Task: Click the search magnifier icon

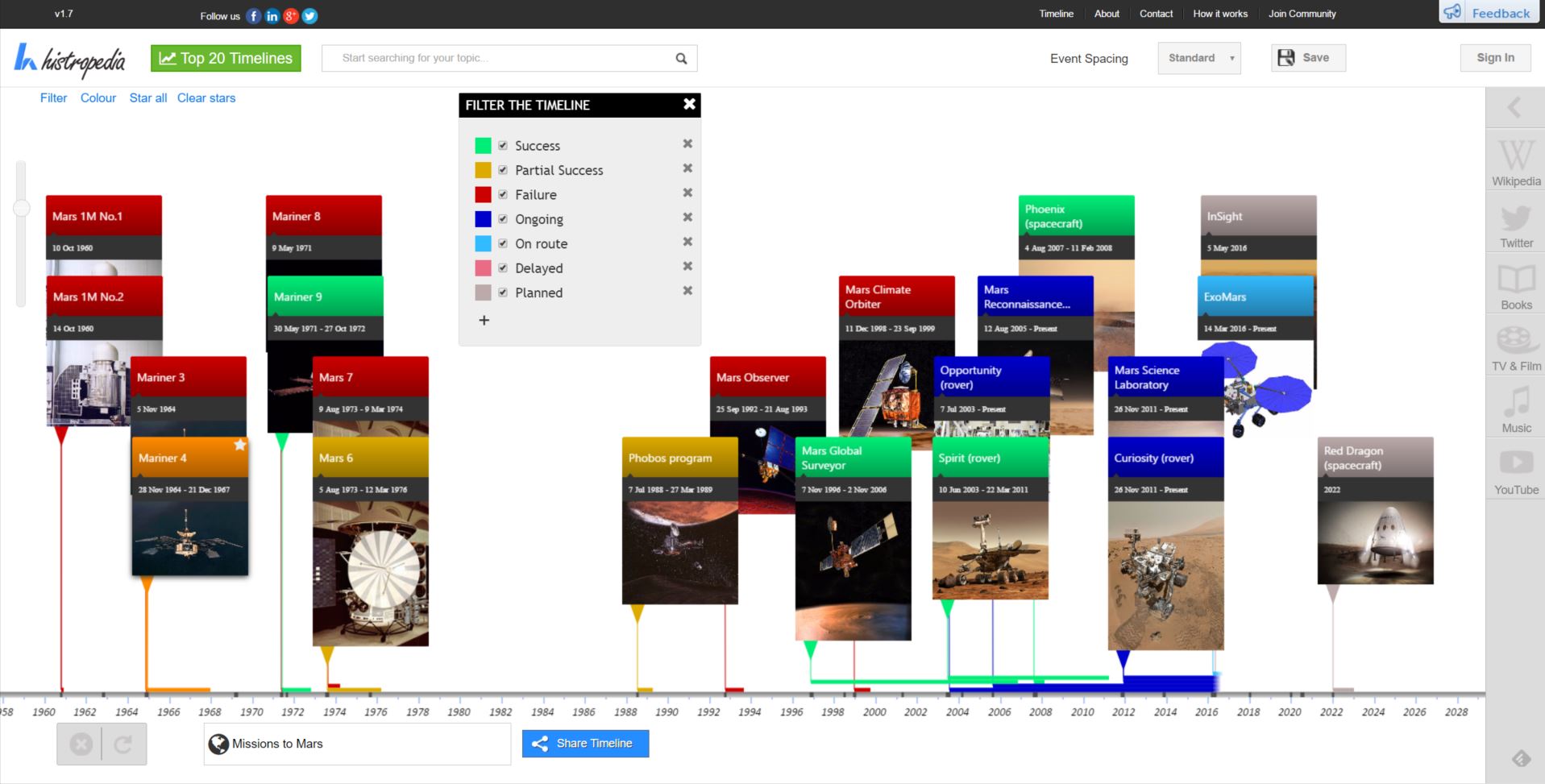Action: pos(680,57)
